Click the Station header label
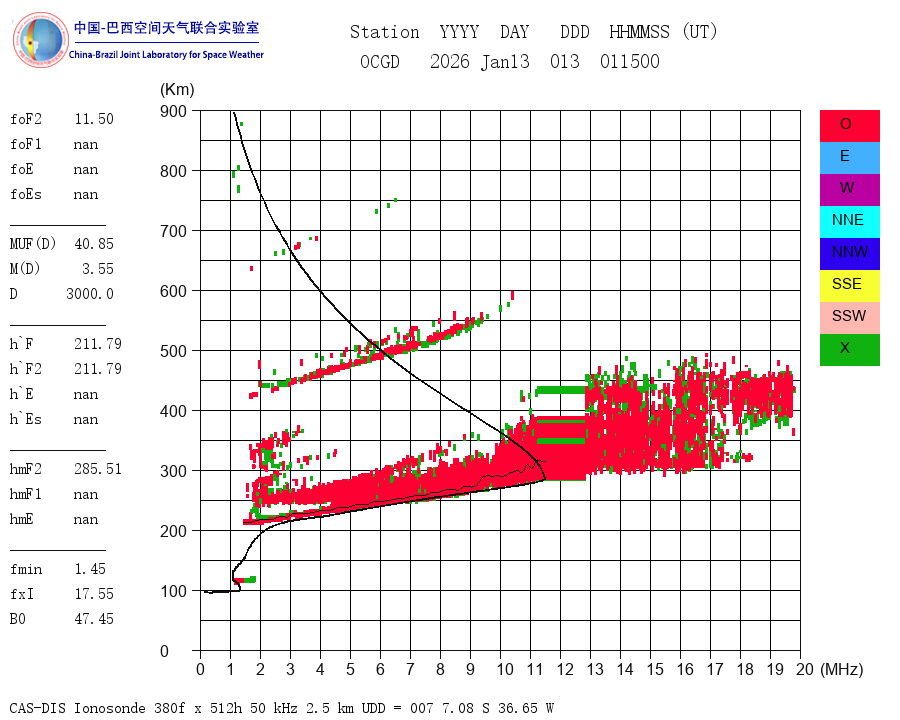Screen dimensions: 900x720 tap(385, 32)
